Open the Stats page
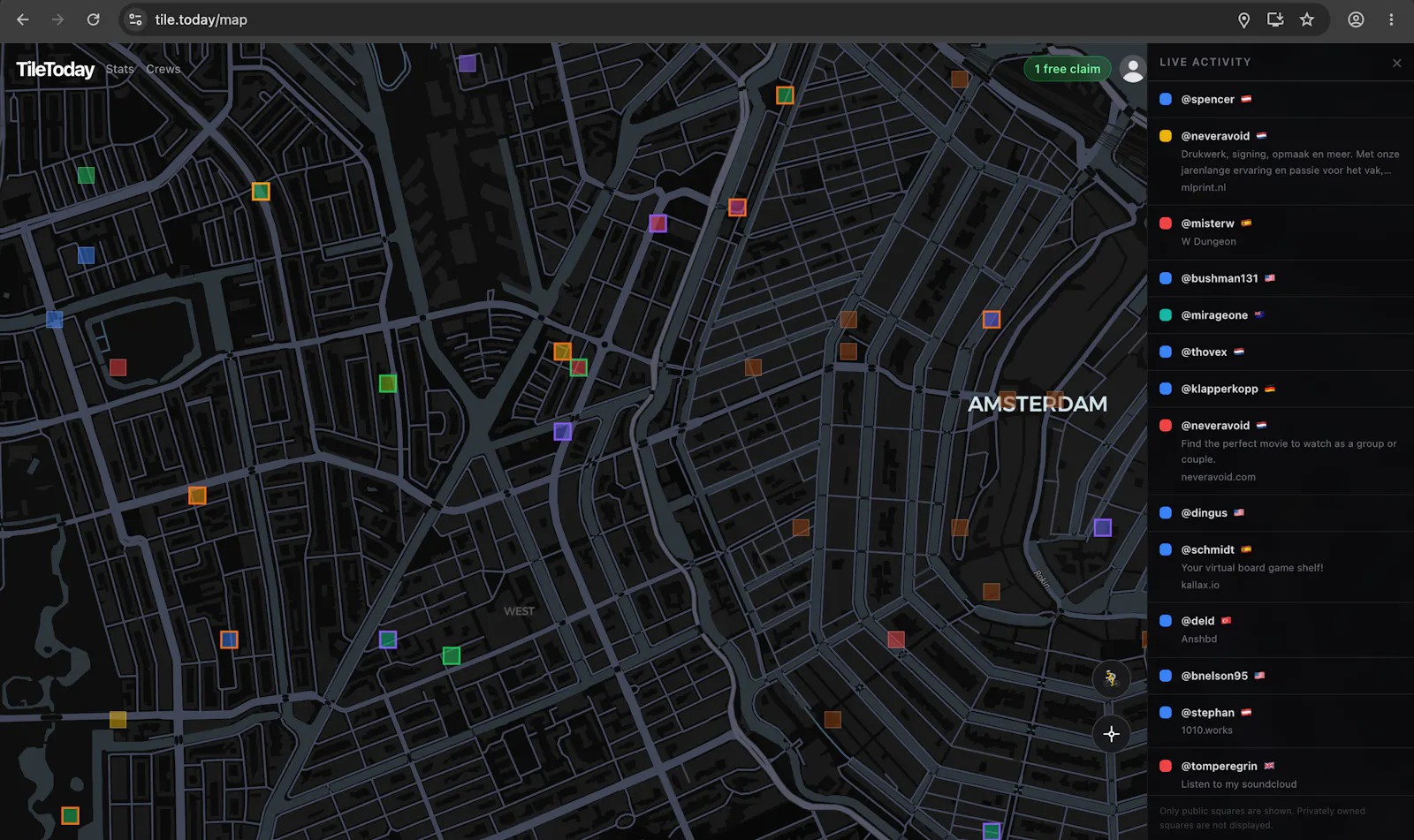 (x=120, y=69)
